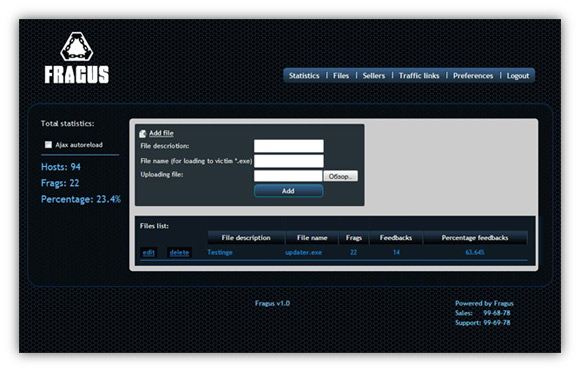Click the Feedbacks column header

(396, 238)
